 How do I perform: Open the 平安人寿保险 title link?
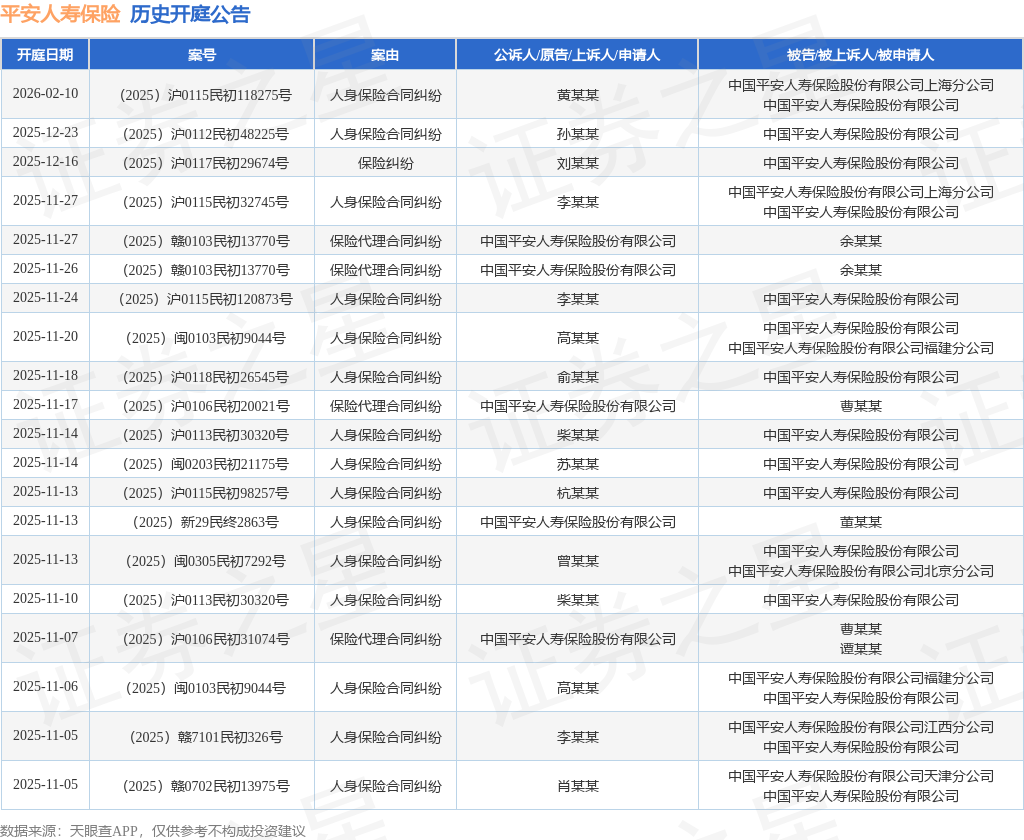pyautogui.click(x=60, y=14)
